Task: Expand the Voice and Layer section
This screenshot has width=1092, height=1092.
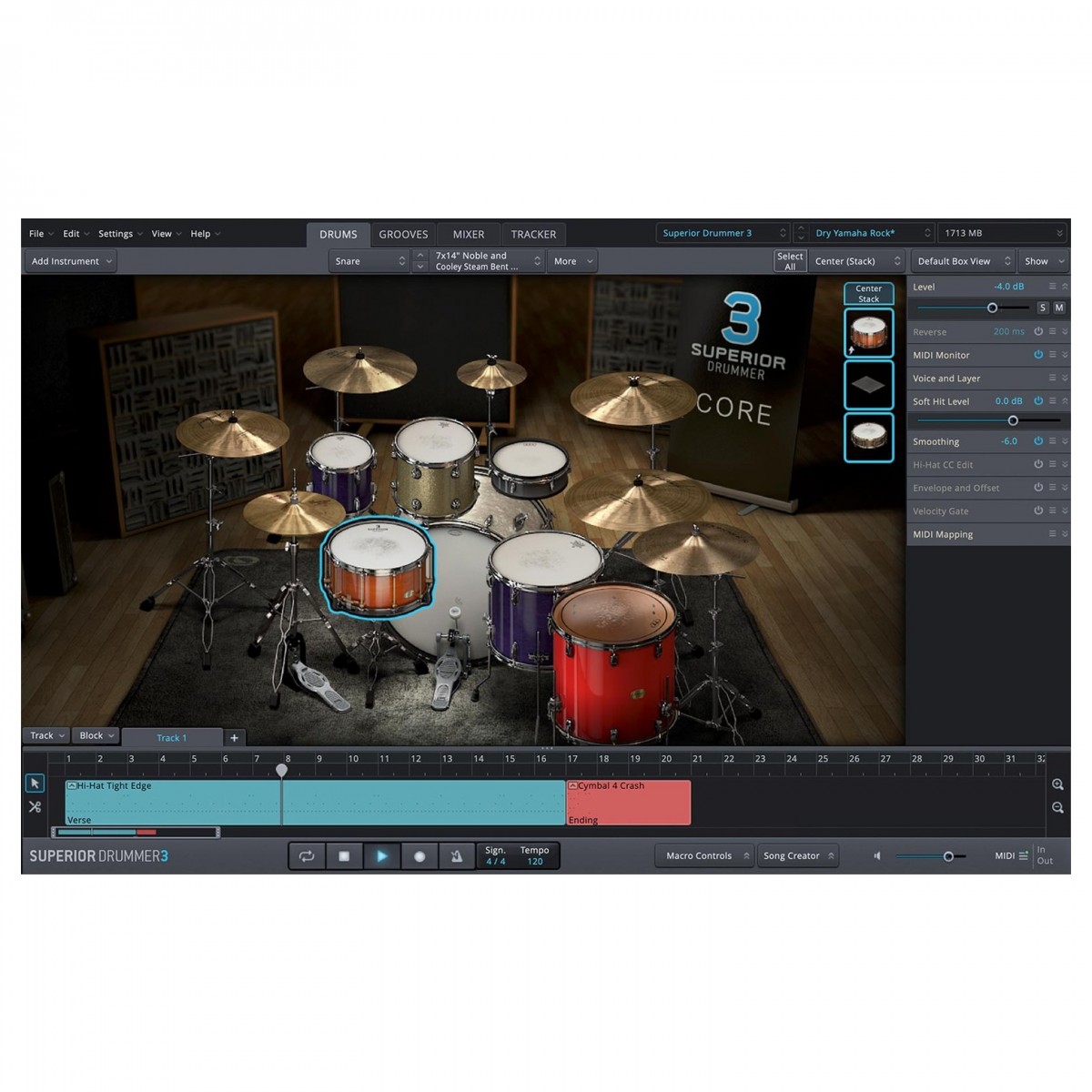Action: tap(1065, 378)
